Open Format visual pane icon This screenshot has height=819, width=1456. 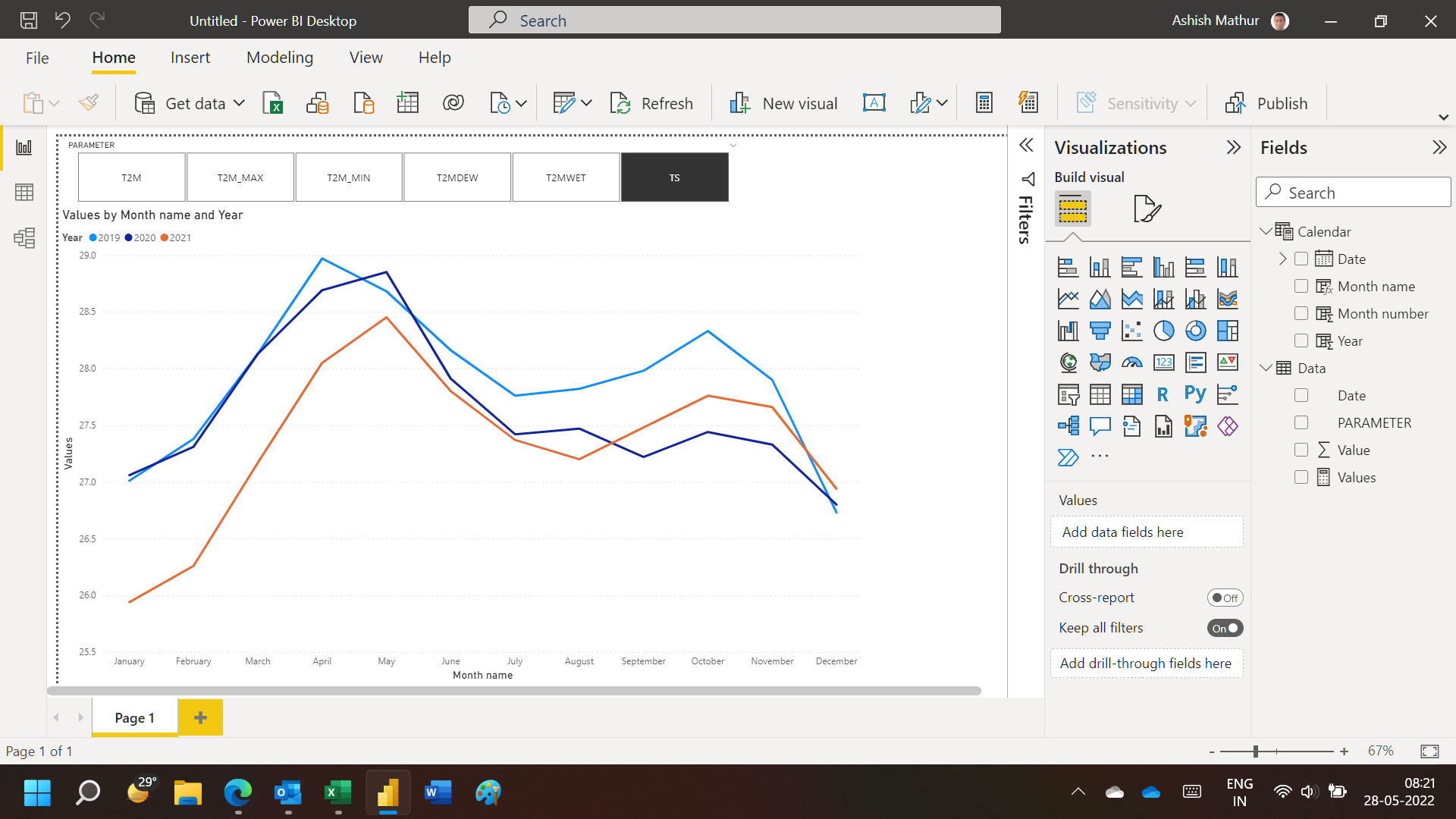pyautogui.click(x=1147, y=209)
